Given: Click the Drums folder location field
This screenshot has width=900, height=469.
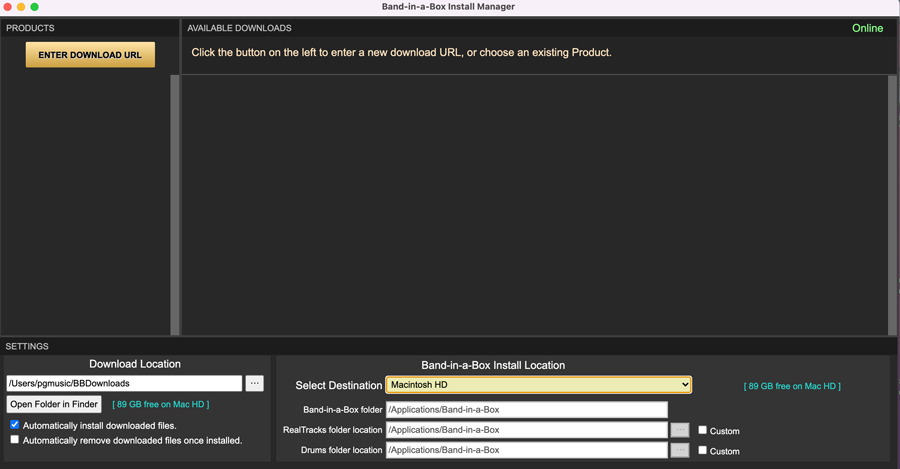Looking at the screenshot, I should (527, 450).
